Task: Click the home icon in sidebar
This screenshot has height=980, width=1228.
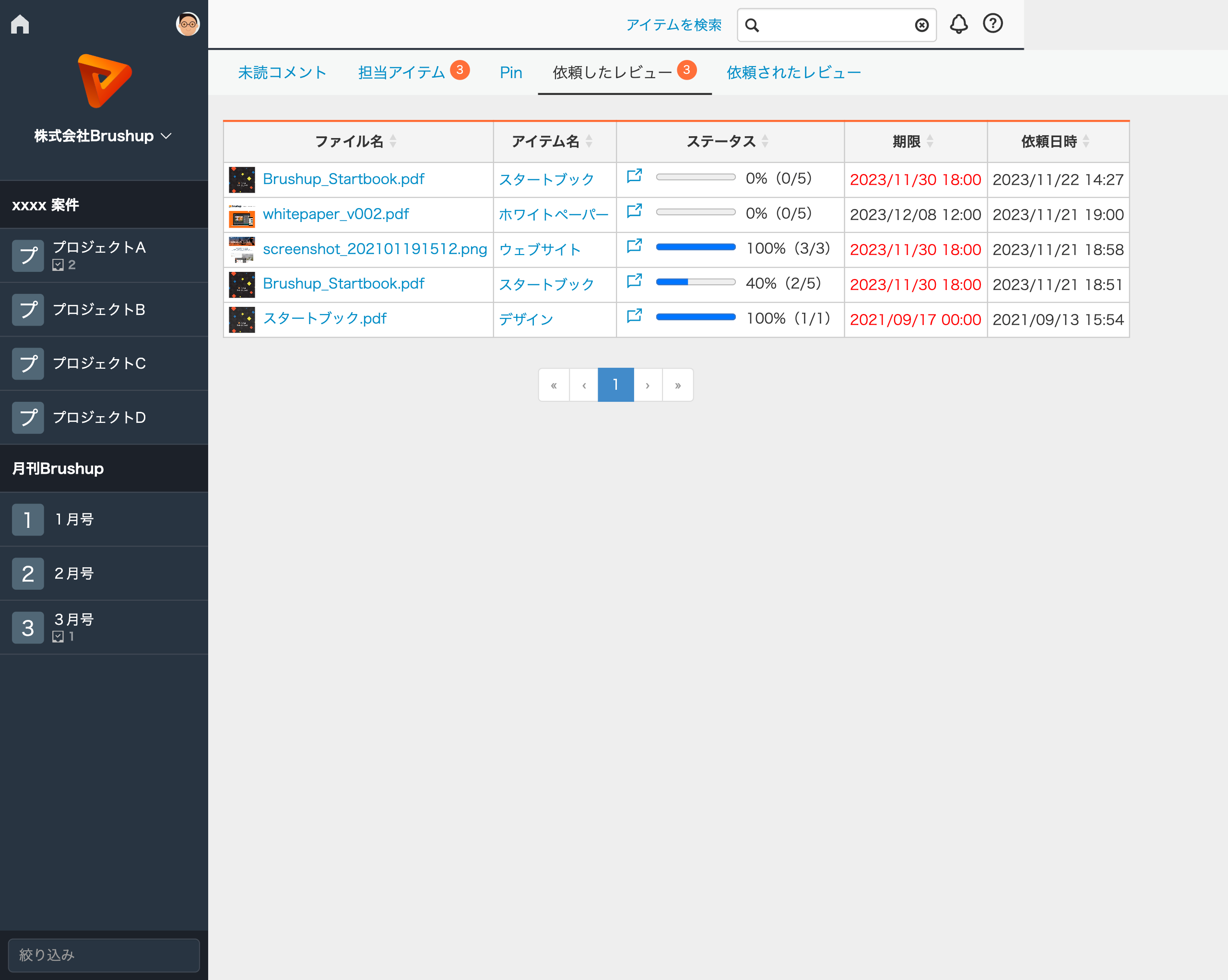Action: 20,24
